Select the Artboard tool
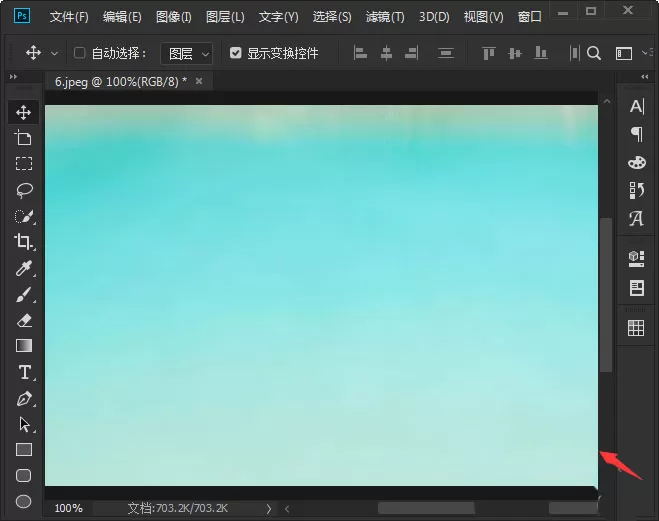 24,138
